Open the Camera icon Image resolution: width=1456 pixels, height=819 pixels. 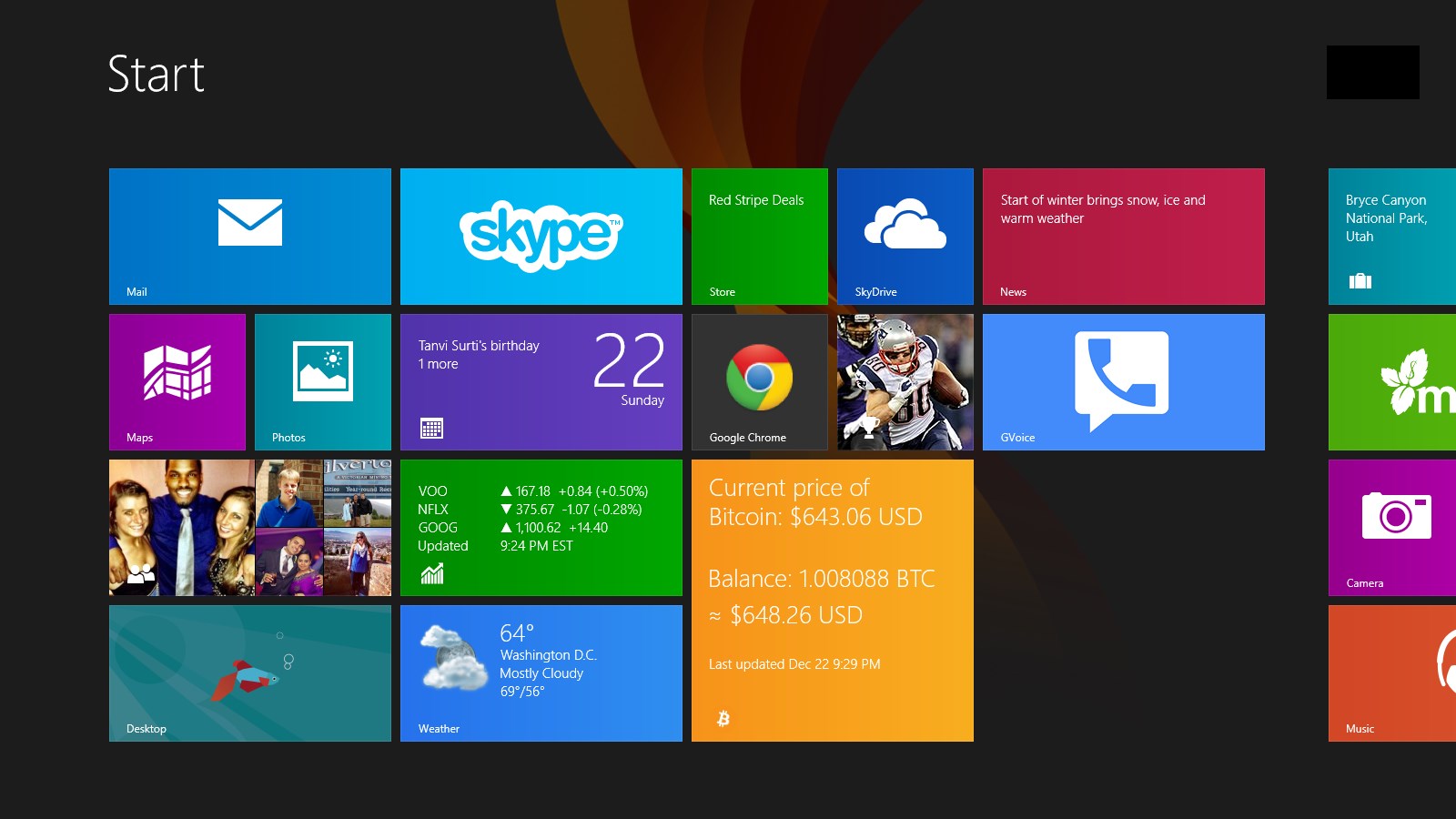pyautogui.click(x=1396, y=516)
